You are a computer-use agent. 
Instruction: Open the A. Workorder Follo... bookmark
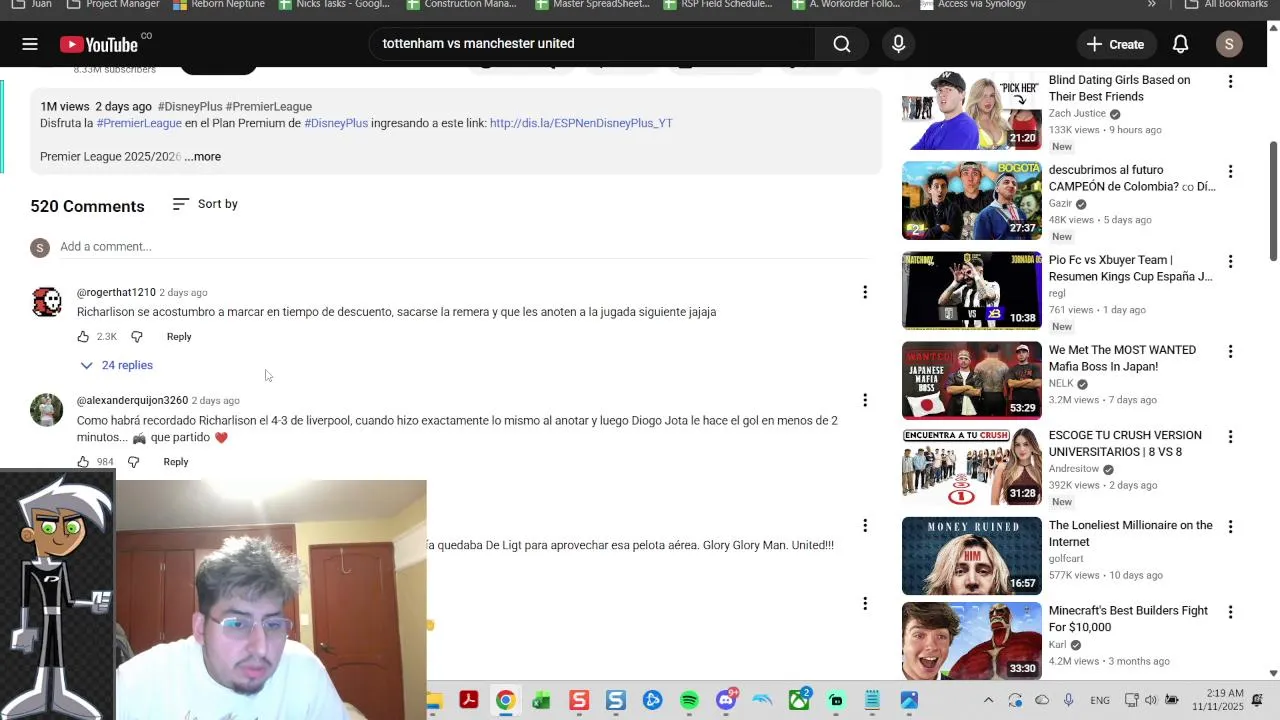(846, 4)
